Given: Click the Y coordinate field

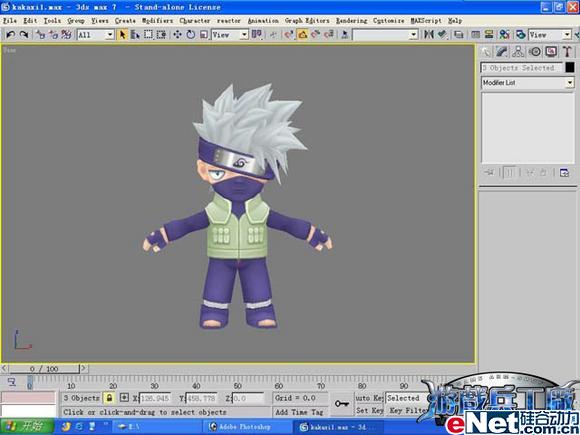Looking at the screenshot, I should coord(201,398).
